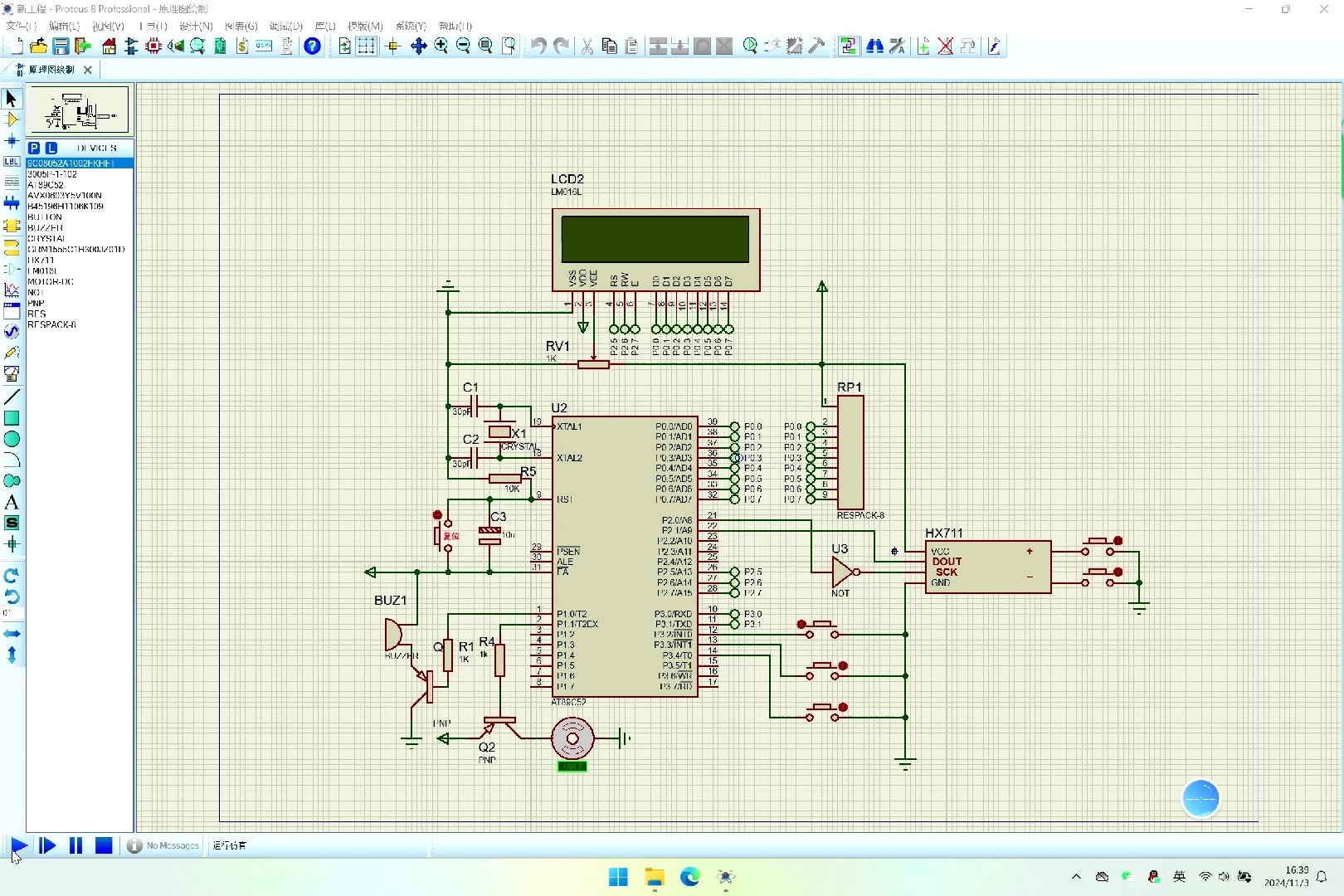Click the Save Project floppy icon
Screen dimensions: 1344x896
(61, 46)
